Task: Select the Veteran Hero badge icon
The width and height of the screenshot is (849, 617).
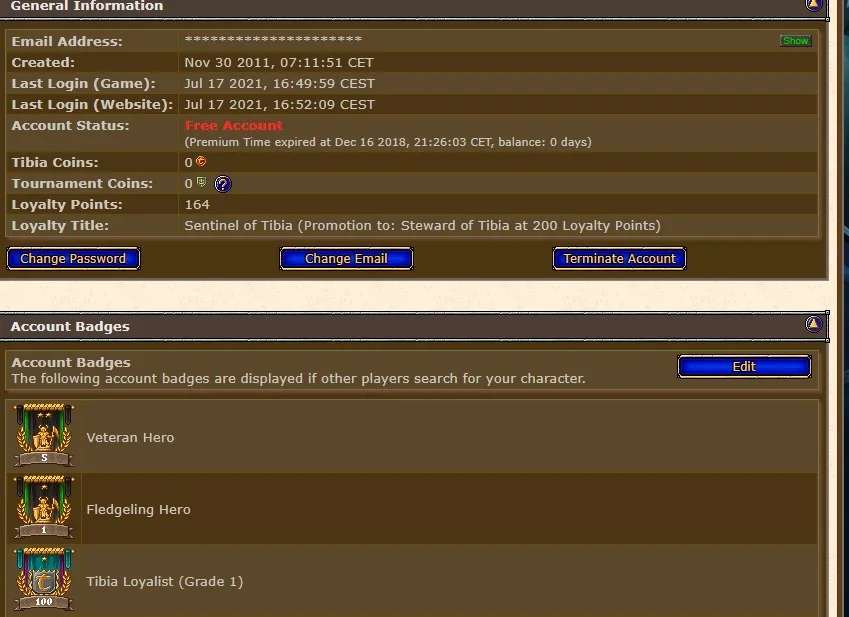Action: (x=44, y=435)
